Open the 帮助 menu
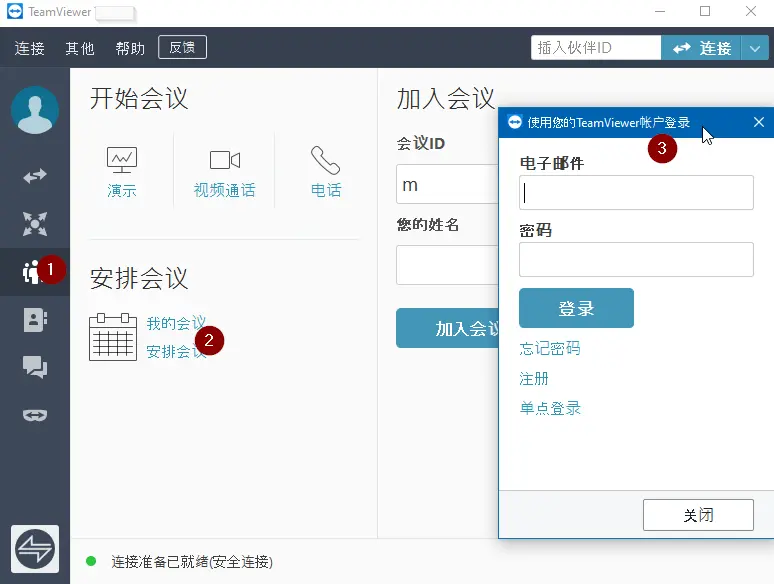 (x=130, y=48)
